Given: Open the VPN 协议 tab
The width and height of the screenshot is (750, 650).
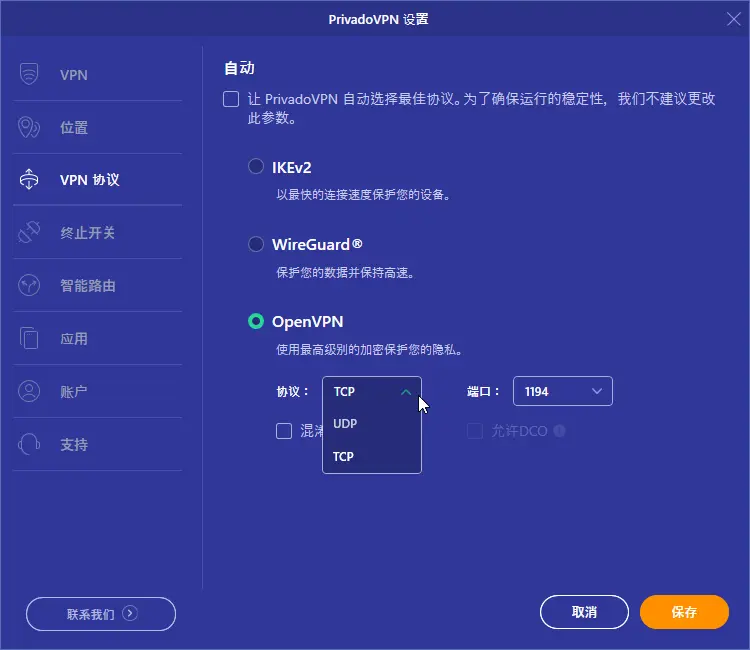Looking at the screenshot, I should (x=98, y=180).
